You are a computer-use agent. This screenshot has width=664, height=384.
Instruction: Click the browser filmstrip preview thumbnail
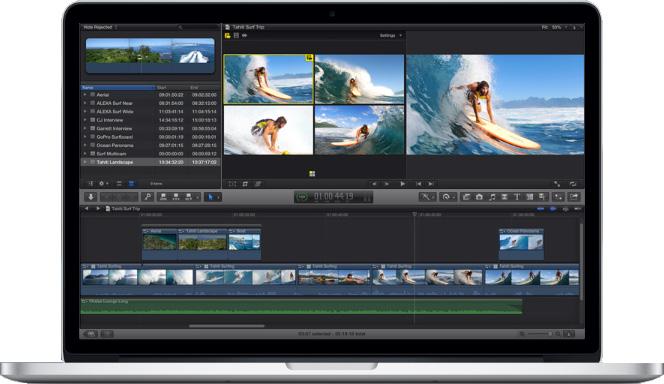(x=150, y=55)
